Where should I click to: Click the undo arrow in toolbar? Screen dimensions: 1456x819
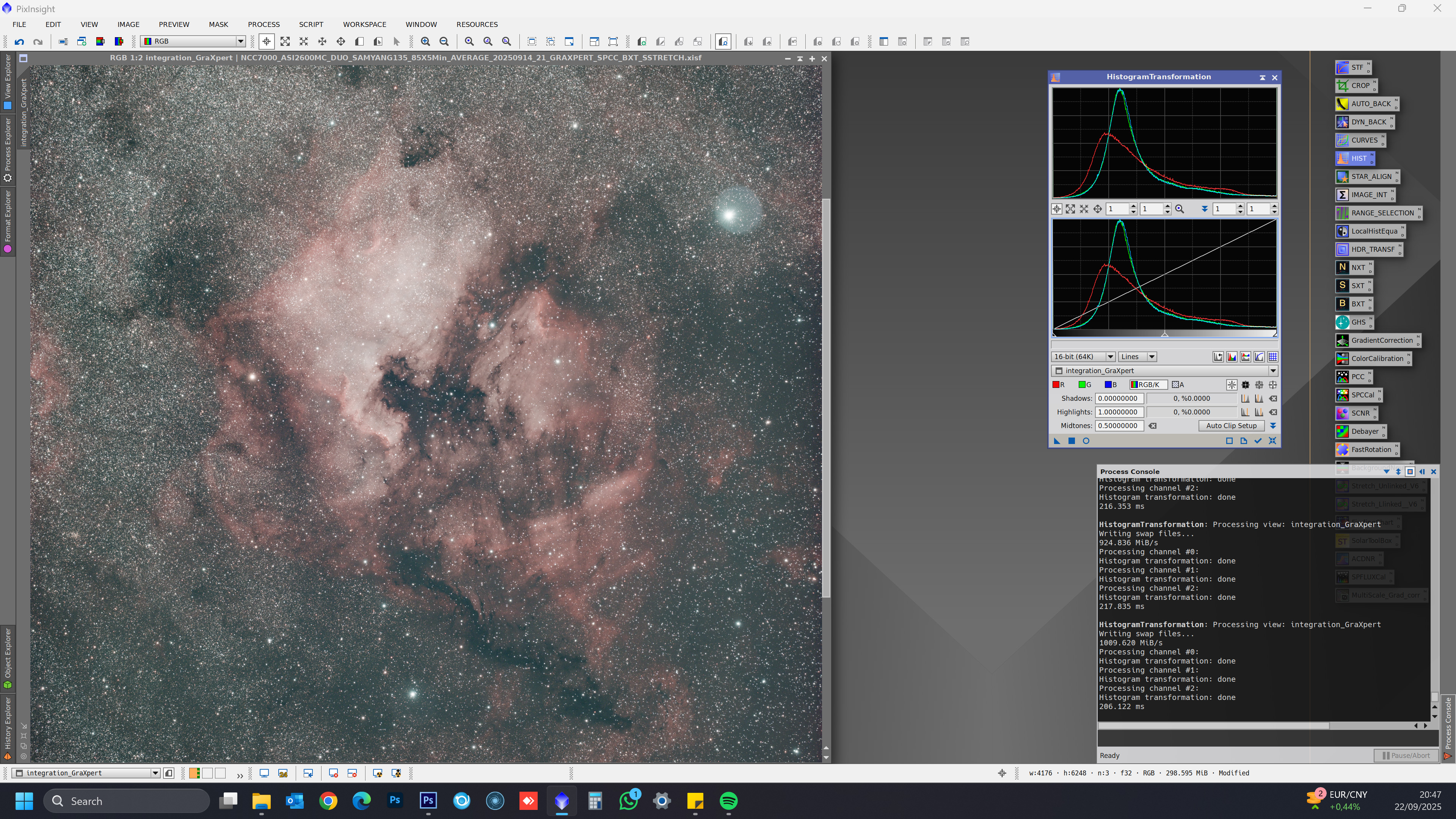[19, 41]
